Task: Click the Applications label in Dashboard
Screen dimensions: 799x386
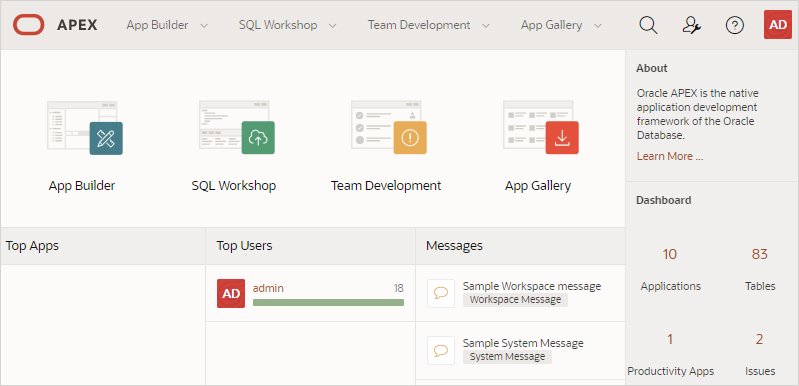Action: click(671, 286)
